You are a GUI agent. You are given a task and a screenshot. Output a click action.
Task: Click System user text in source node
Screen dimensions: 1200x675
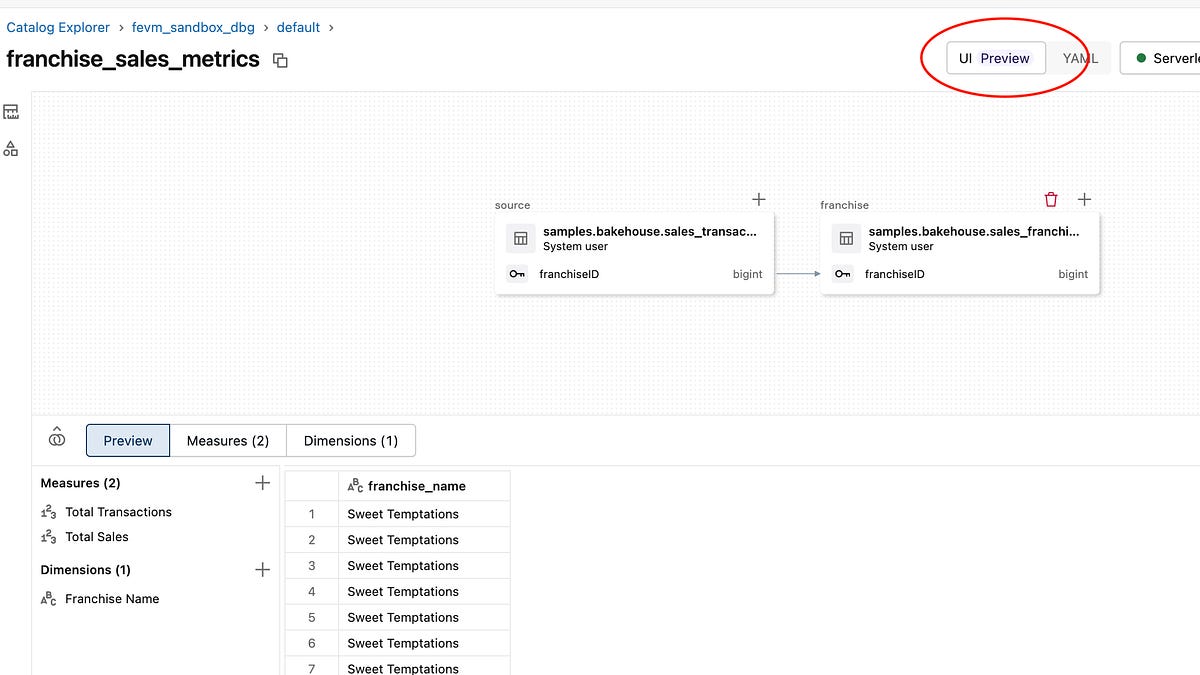[x=576, y=247]
